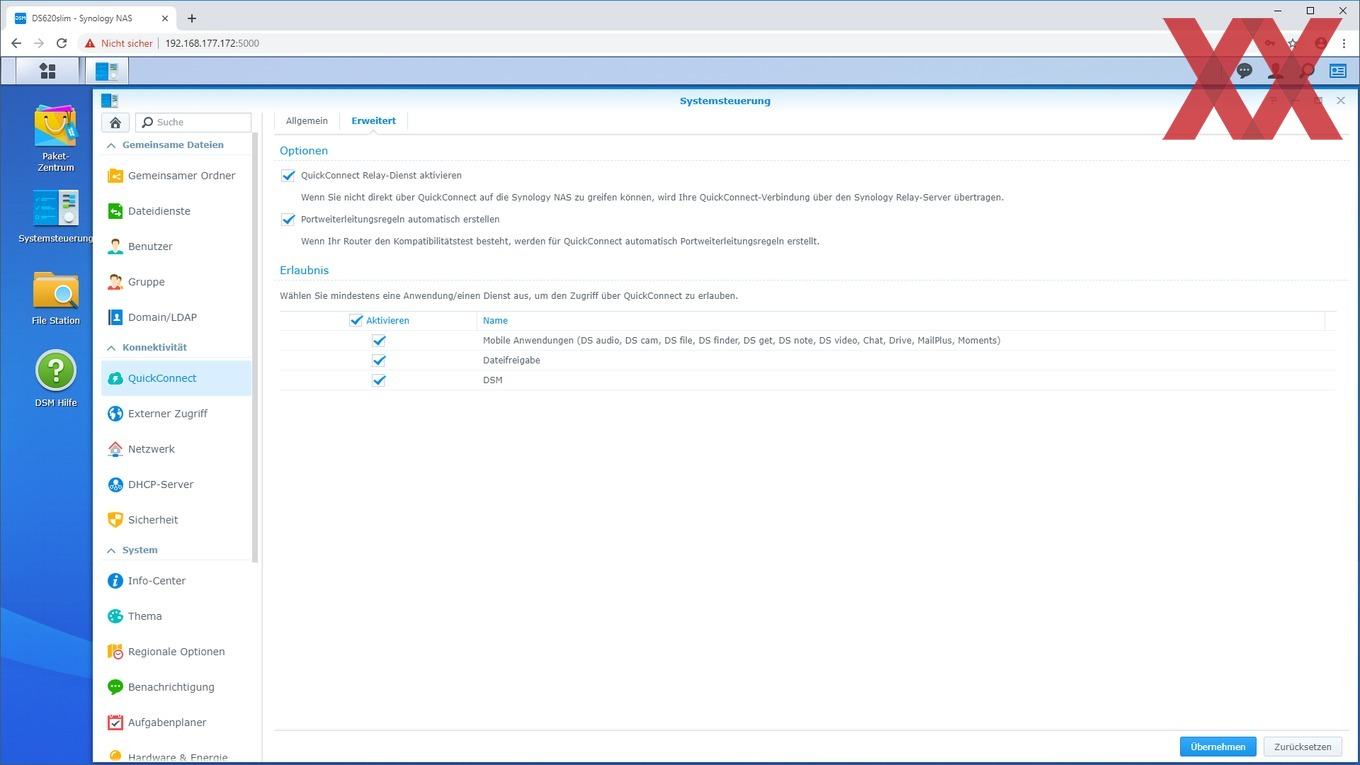The width and height of the screenshot is (1360, 765).
Task: Go back in browser history
Action: point(16,43)
